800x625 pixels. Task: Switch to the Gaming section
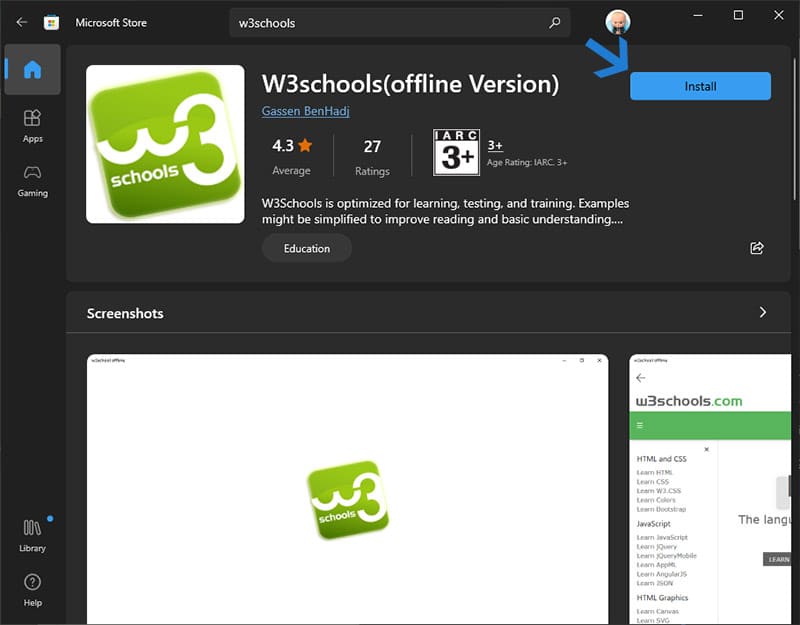click(32, 181)
